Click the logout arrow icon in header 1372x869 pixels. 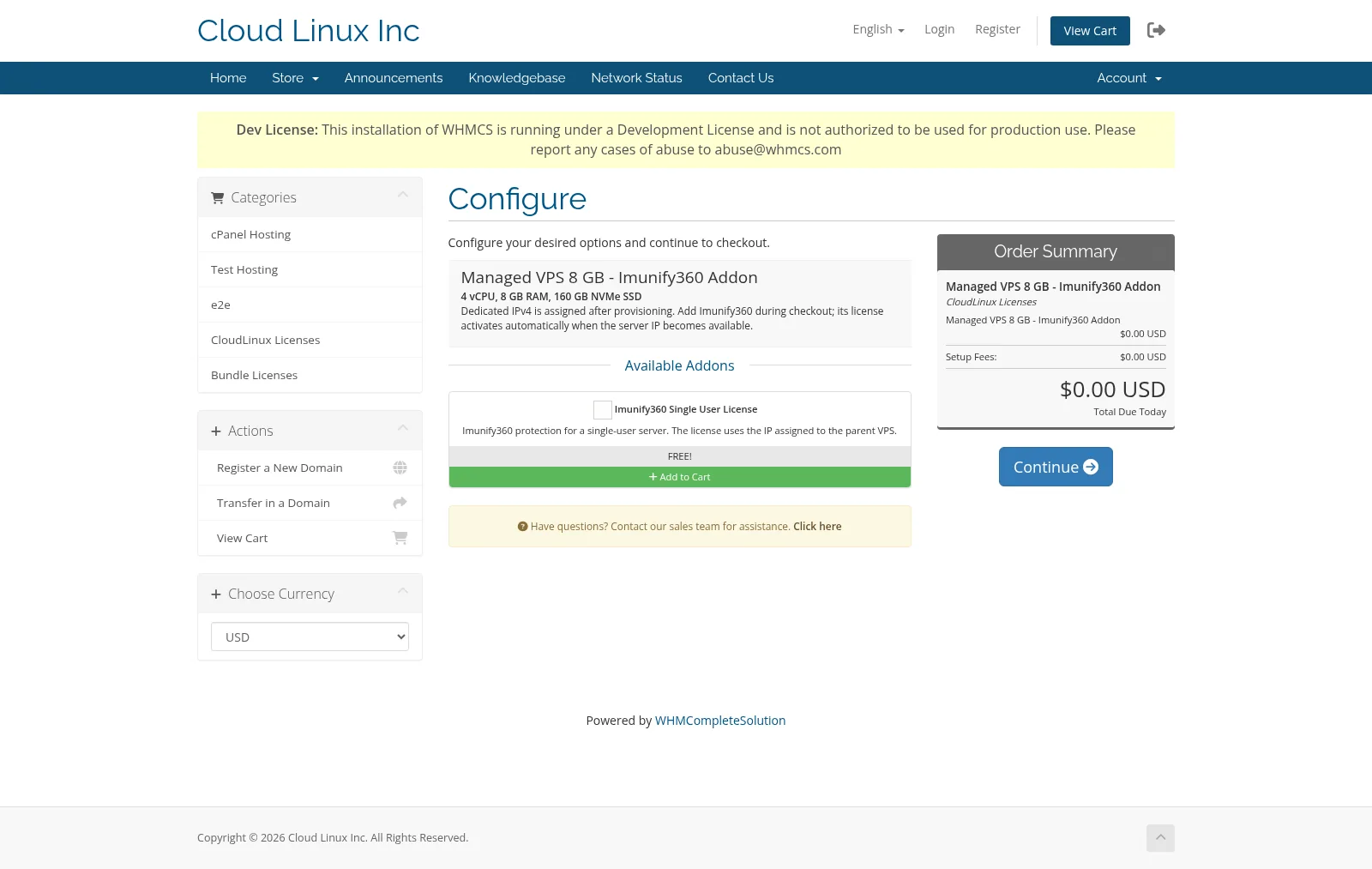(x=1156, y=30)
